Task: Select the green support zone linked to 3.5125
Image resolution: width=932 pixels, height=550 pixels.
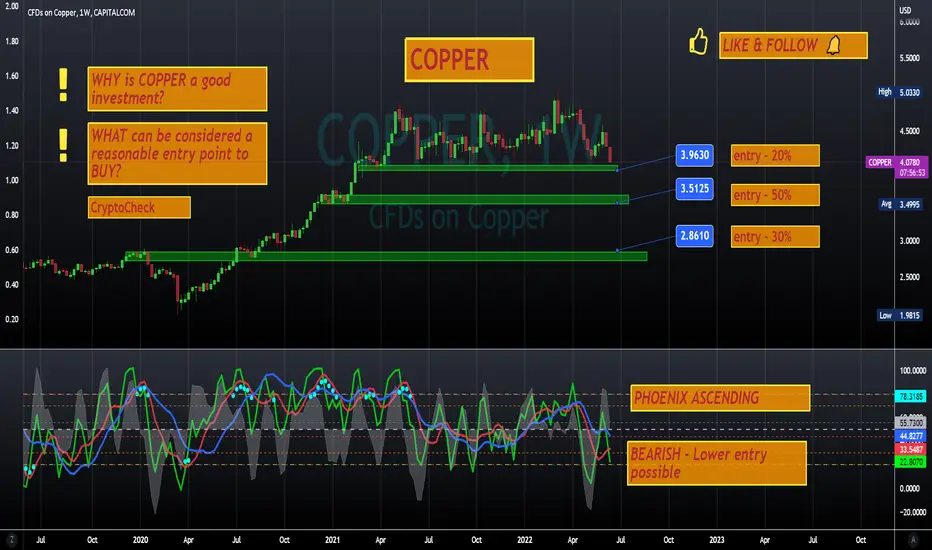Action: pyautogui.click(x=474, y=199)
